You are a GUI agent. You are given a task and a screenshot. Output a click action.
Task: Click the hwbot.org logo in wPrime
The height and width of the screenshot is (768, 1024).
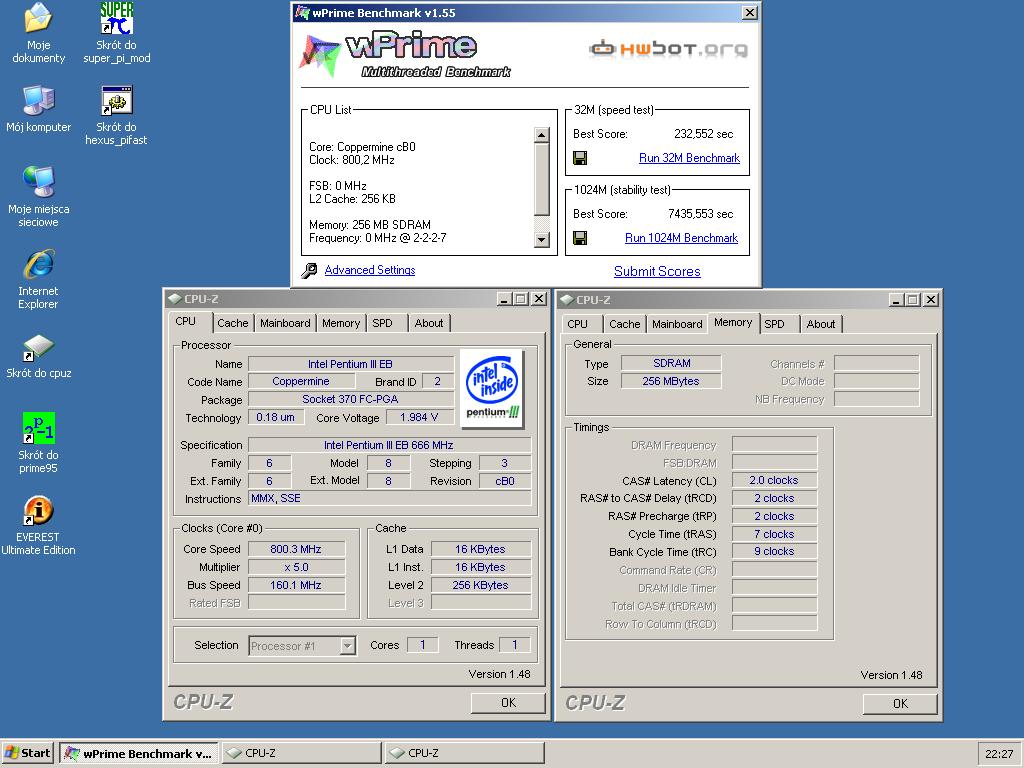point(668,48)
